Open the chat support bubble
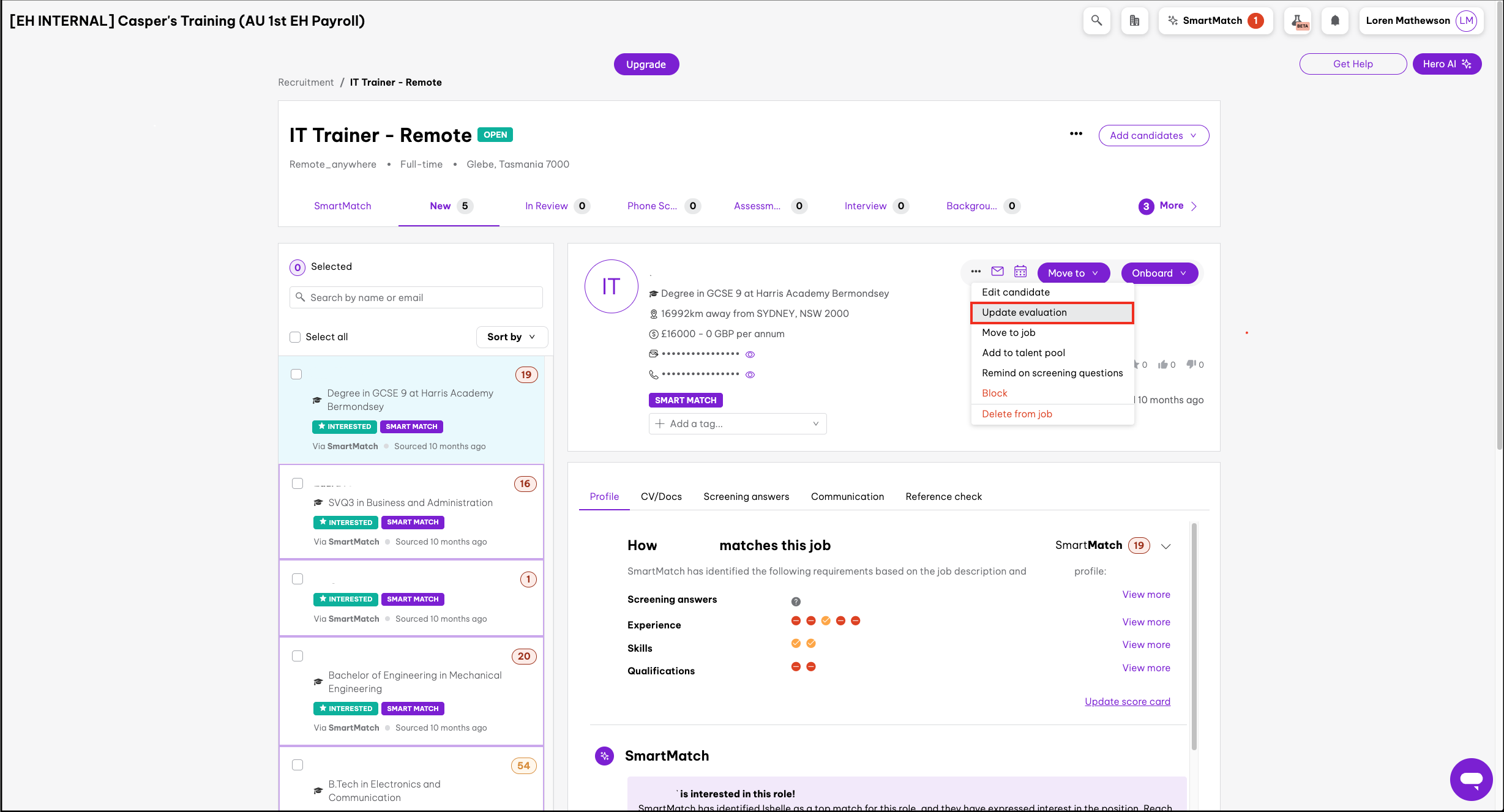 tap(1470, 779)
